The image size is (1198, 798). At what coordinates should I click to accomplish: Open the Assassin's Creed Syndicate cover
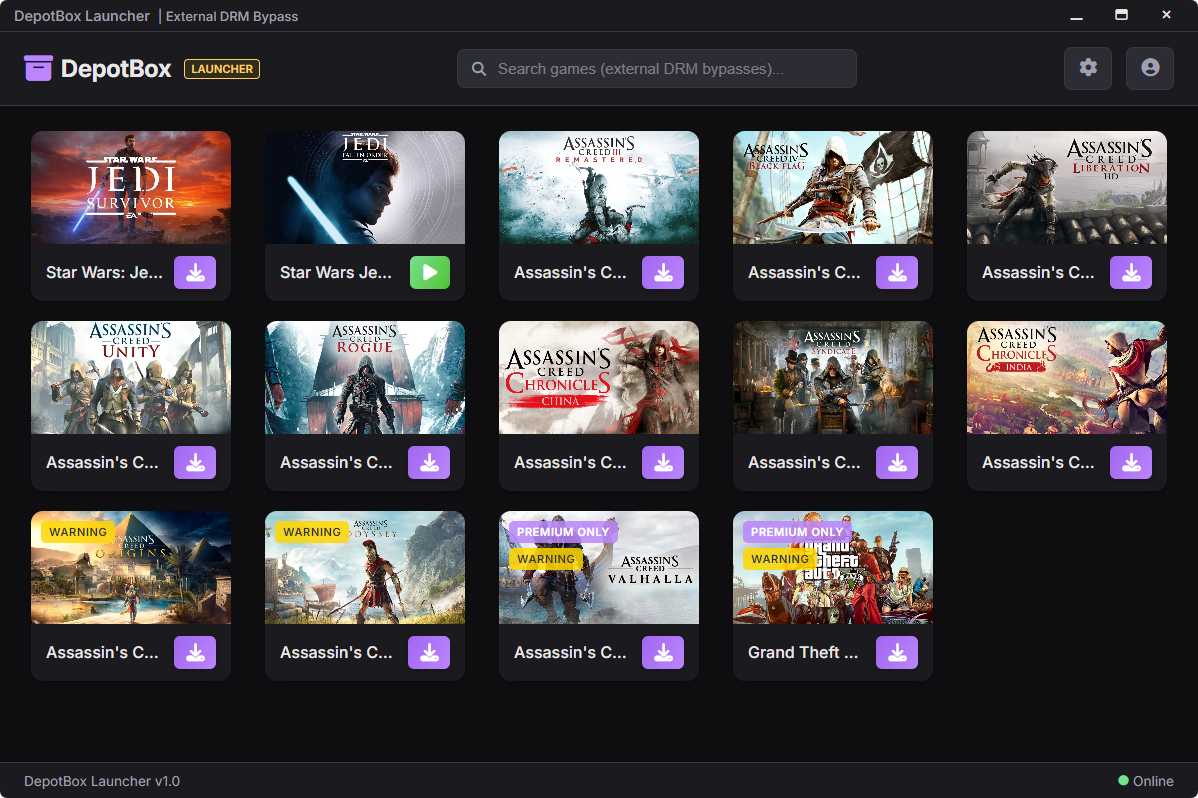coord(833,378)
